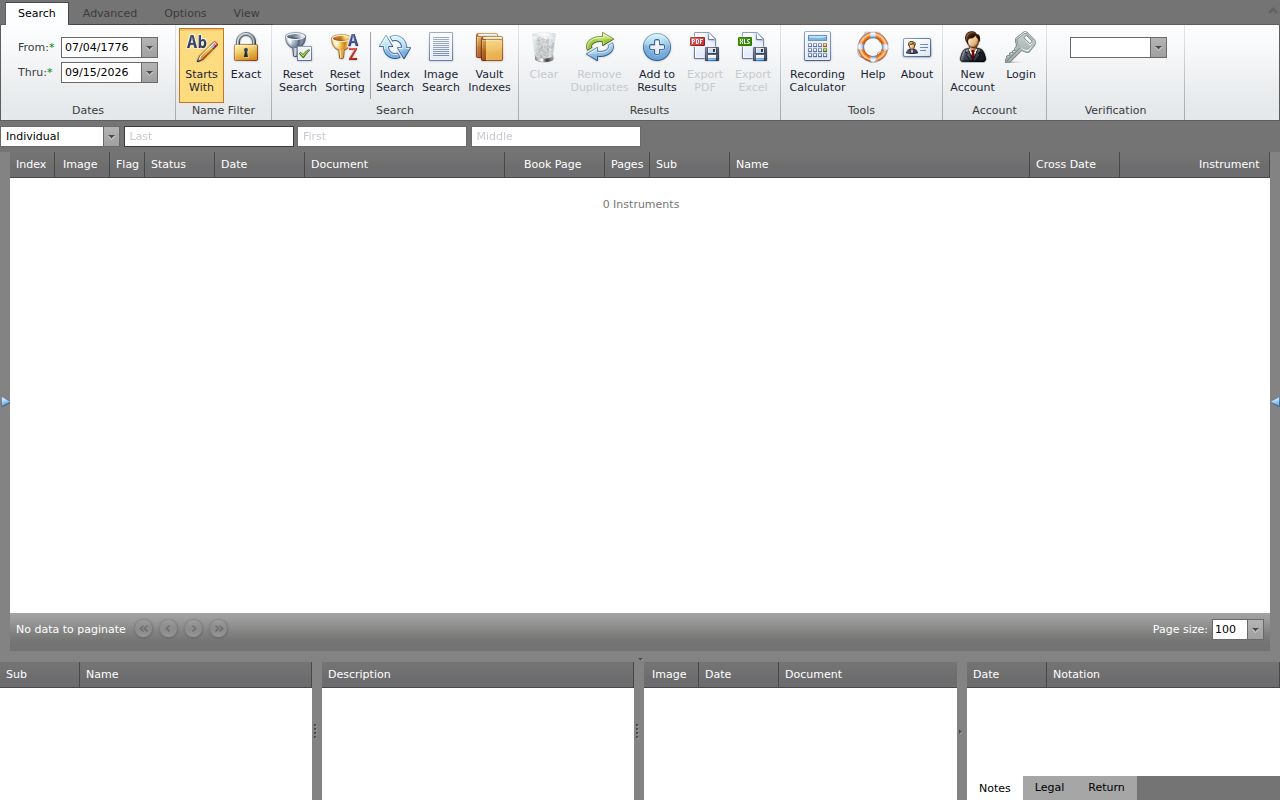Screen dimensions: 1280x800
Task: Open the Return tab
Action: pos(1106,788)
